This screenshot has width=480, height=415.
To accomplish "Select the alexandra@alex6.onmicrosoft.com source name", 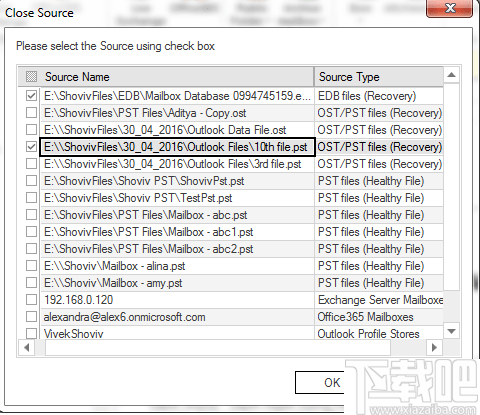I will pyautogui.click(x=124, y=317).
